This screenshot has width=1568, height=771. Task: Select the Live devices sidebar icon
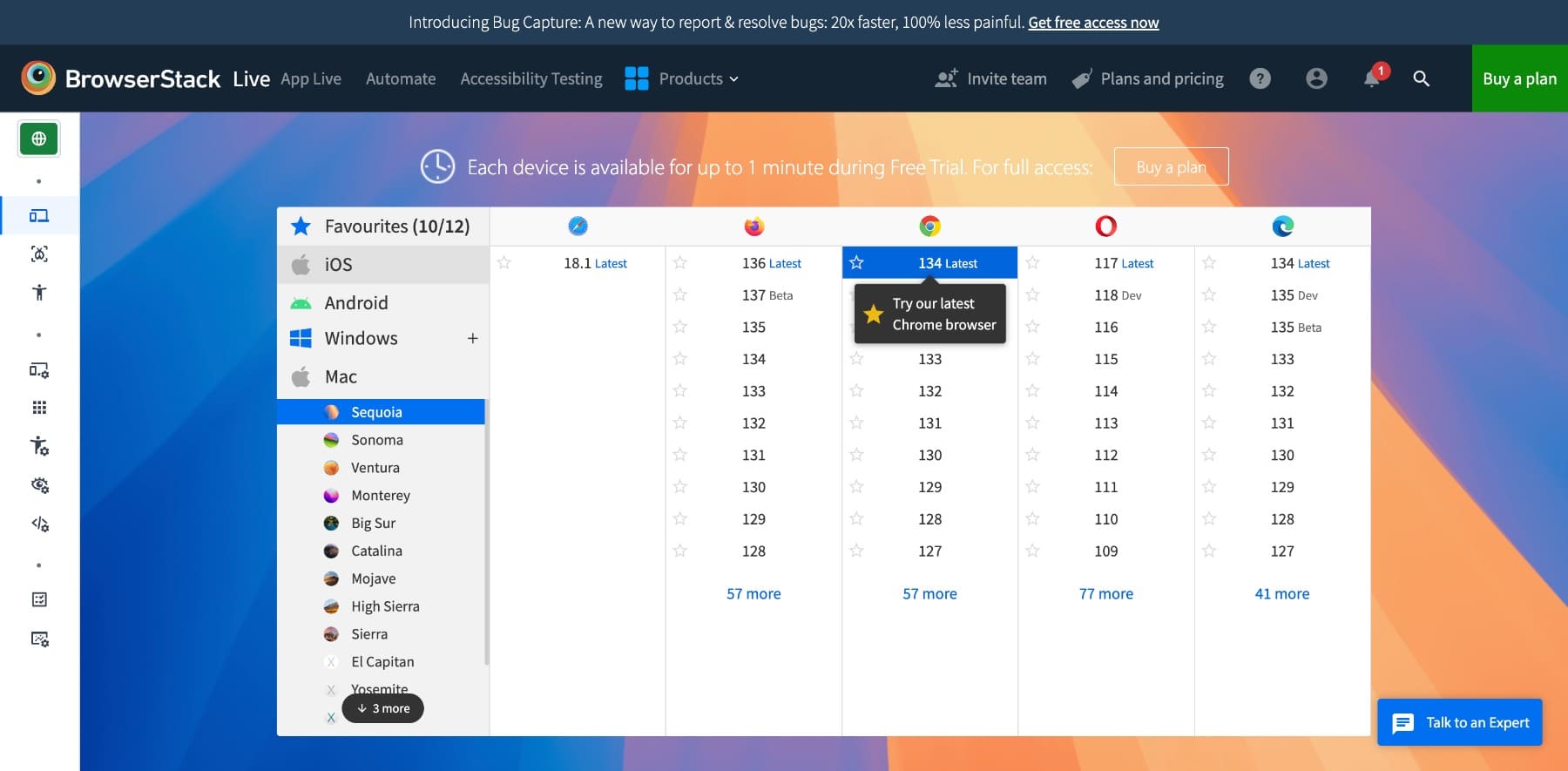[39, 215]
